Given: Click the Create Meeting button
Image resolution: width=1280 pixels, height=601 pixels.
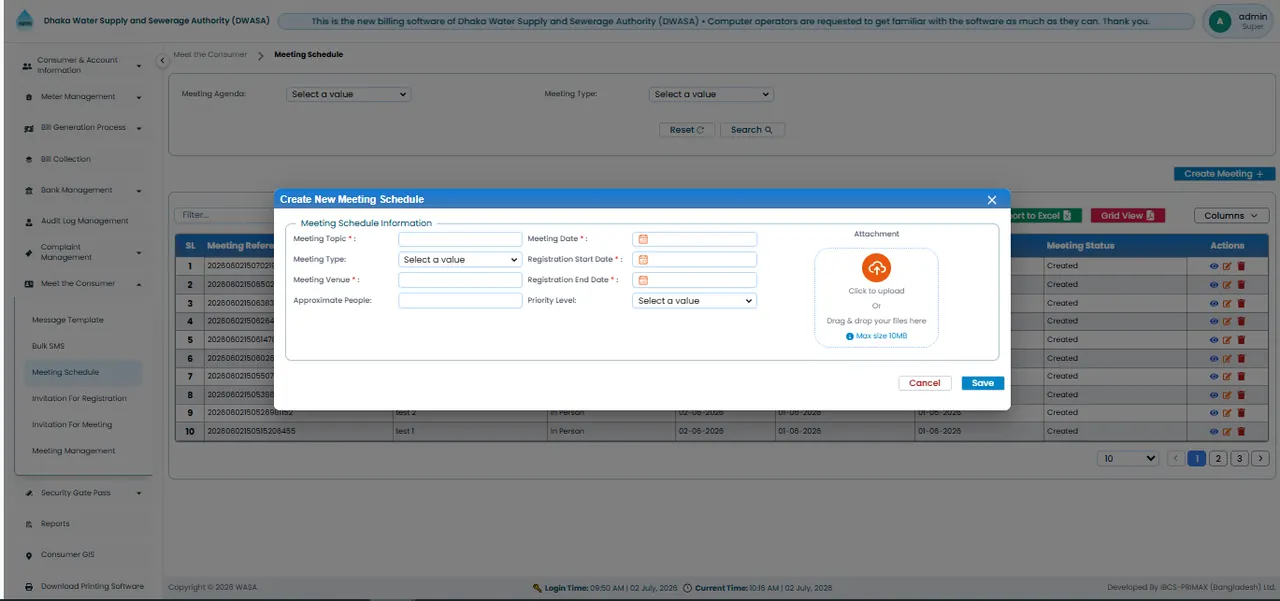Looking at the screenshot, I should click(1224, 174).
